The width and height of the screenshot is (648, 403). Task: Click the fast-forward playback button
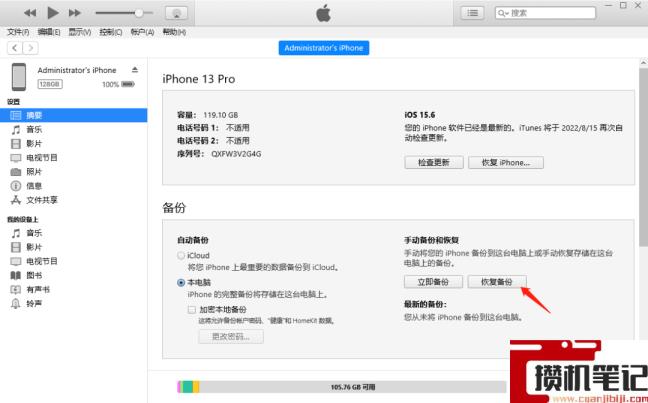pyautogui.click(x=74, y=13)
